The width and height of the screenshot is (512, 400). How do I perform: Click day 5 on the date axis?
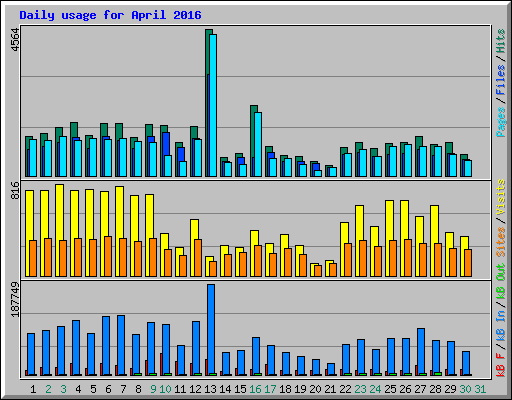pyautogui.click(x=93, y=389)
